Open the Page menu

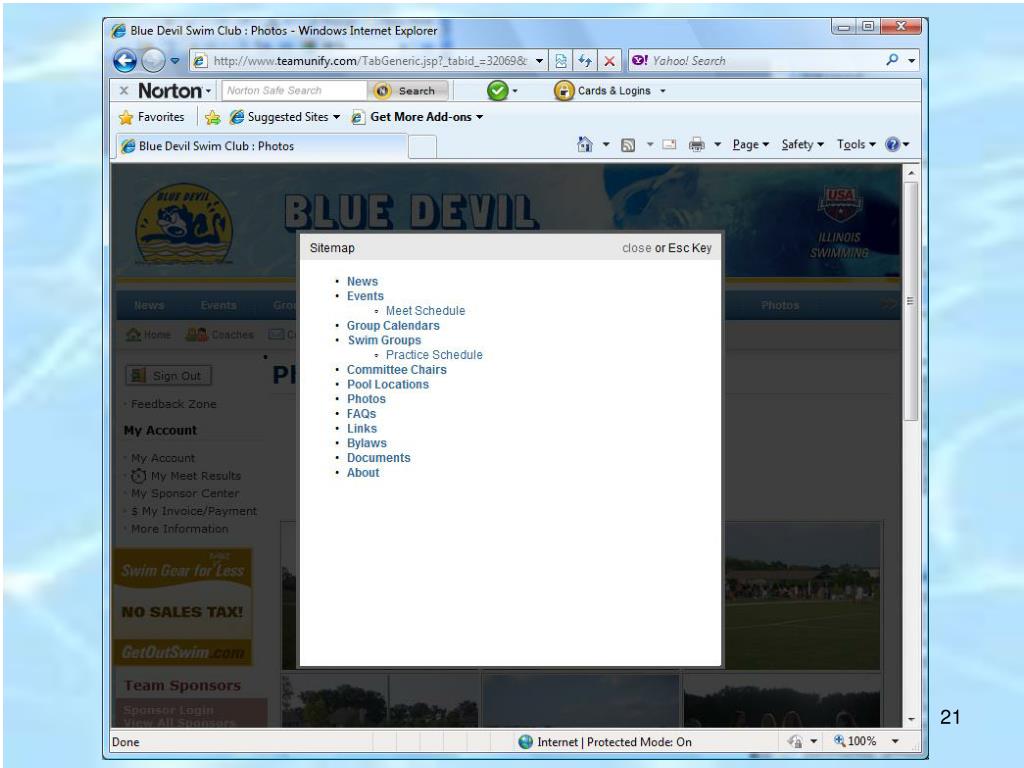(x=750, y=144)
